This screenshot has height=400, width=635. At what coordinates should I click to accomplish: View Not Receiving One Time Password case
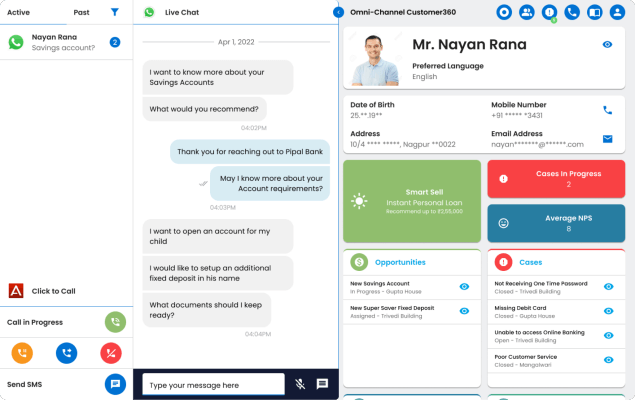coord(609,287)
